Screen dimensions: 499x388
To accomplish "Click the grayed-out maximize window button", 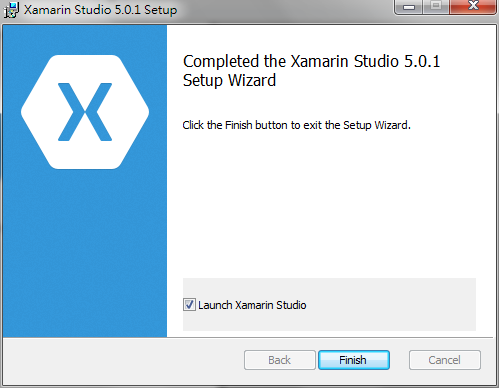I will 436,6.
